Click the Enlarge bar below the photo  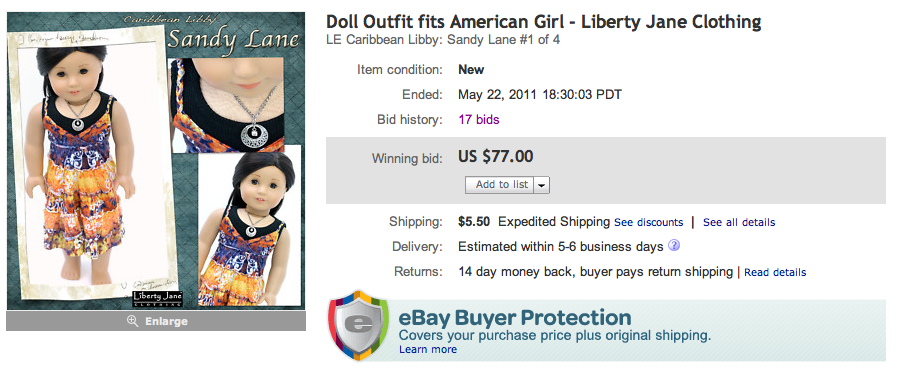pyautogui.click(x=156, y=321)
